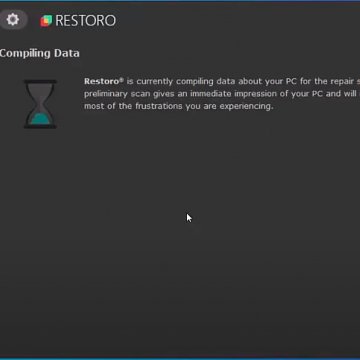Click the line "most of the frustrations you are experiencing."
Image resolution: width=360 pixels, height=360 pixels.
(179, 106)
